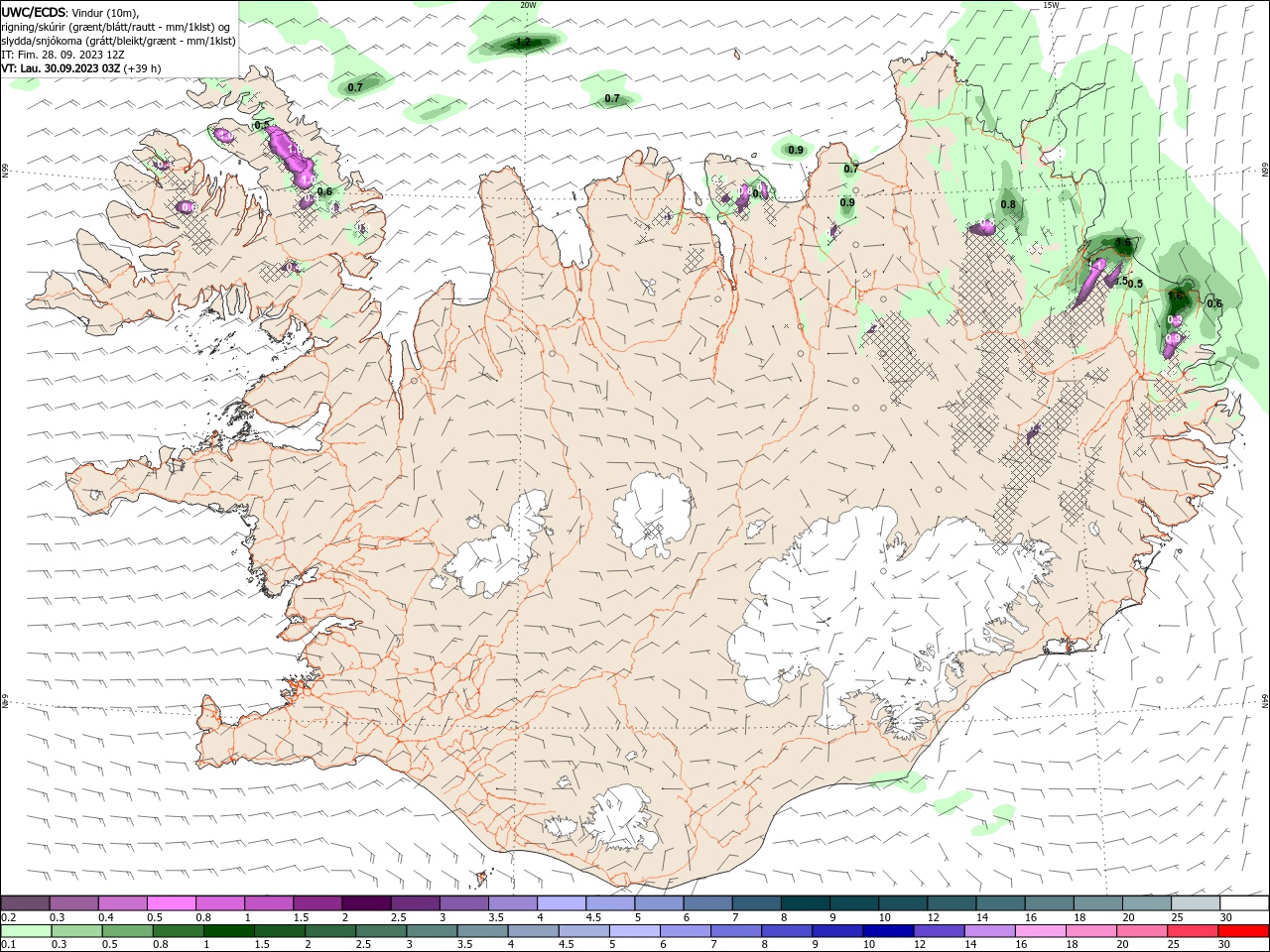Click the 1.2 precipitation value north of Iceland
The image size is (1270, 952).
523,42
